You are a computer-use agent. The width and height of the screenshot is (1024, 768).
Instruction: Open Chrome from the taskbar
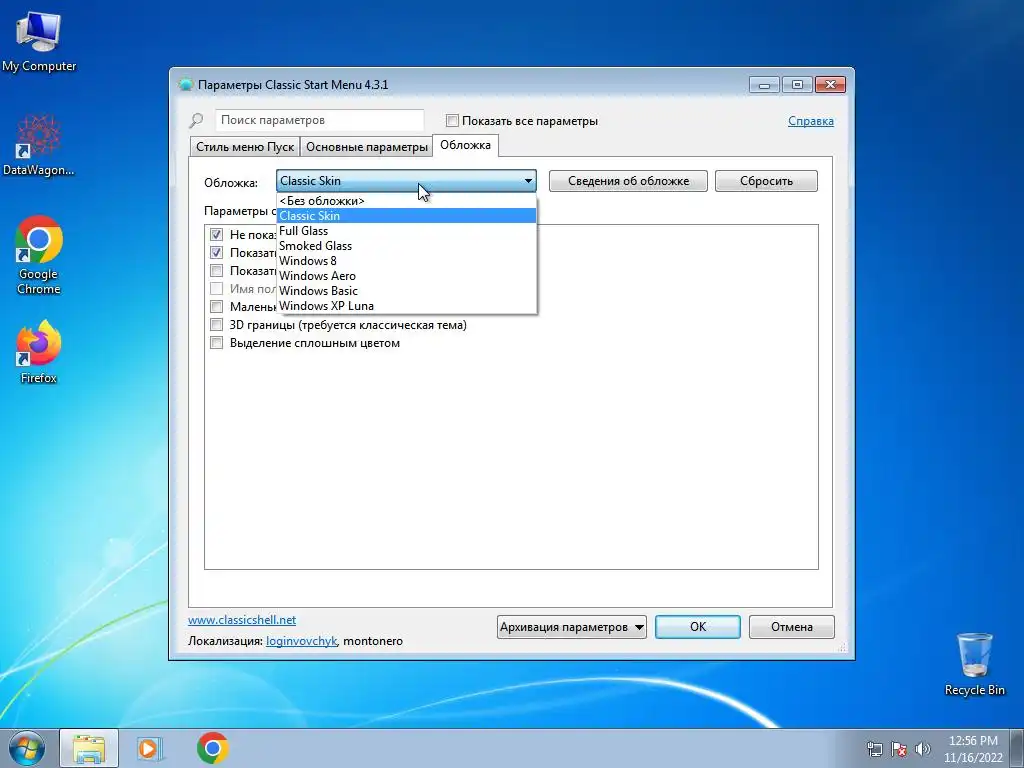(x=212, y=748)
